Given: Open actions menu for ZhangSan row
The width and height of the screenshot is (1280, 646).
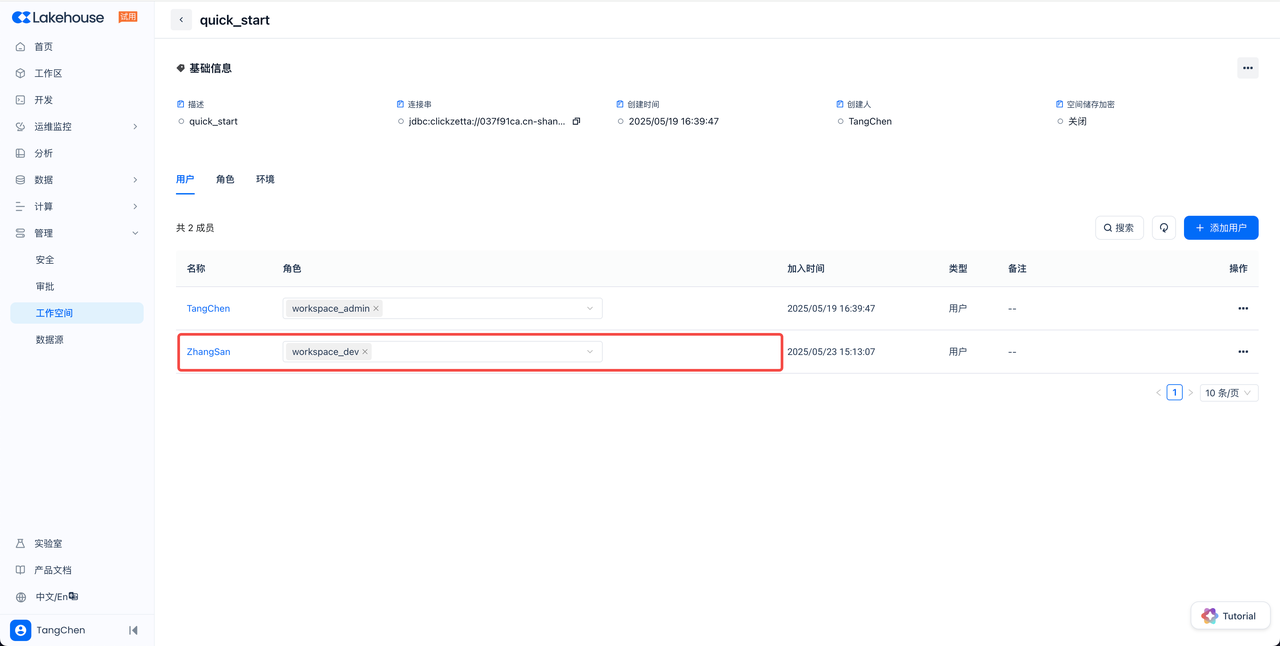Looking at the screenshot, I should point(1243,352).
